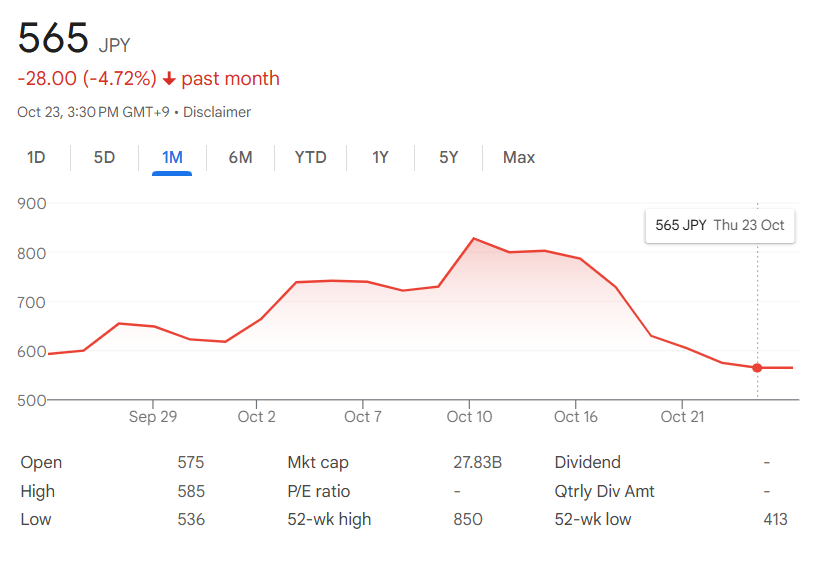Screen dimensions: 820x565
Task: Click the JPY currency label beside price
Action: (x=114, y=45)
